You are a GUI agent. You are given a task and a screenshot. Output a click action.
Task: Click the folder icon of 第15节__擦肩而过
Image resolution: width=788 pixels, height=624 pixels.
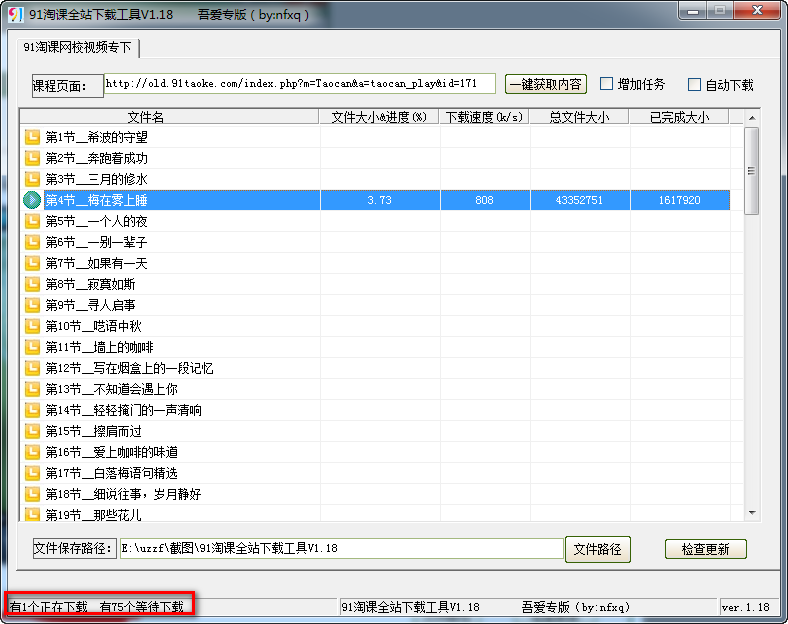[32, 431]
